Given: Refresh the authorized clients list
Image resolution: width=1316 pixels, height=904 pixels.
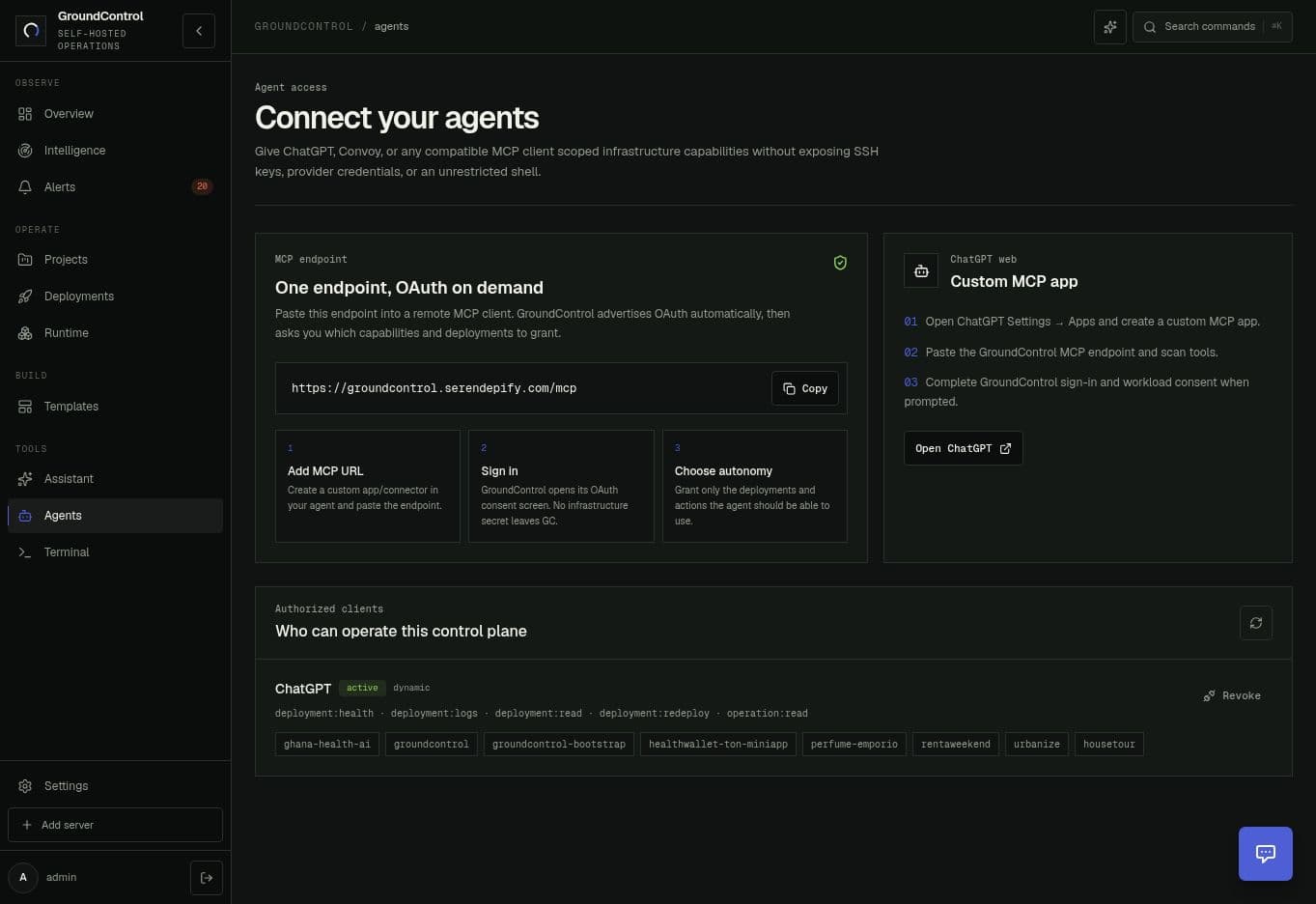Looking at the screenshot, I should pos(1256,623).
